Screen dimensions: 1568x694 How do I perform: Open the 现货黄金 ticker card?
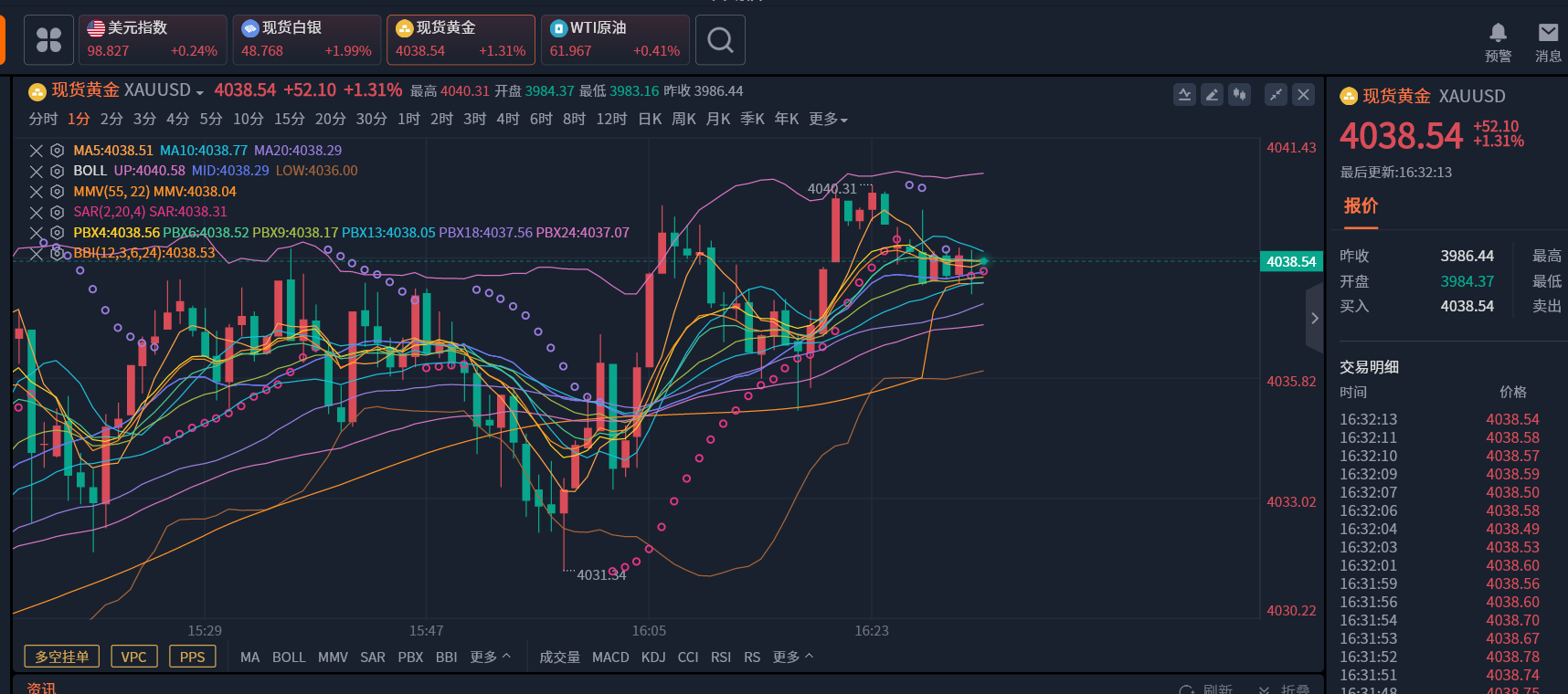click(x=461, y=40)
